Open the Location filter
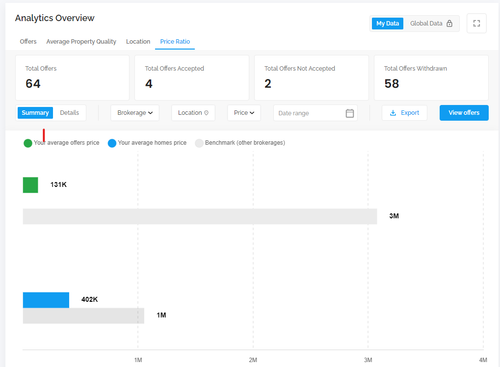Viewport: 500px width, 367px height. 193,113
